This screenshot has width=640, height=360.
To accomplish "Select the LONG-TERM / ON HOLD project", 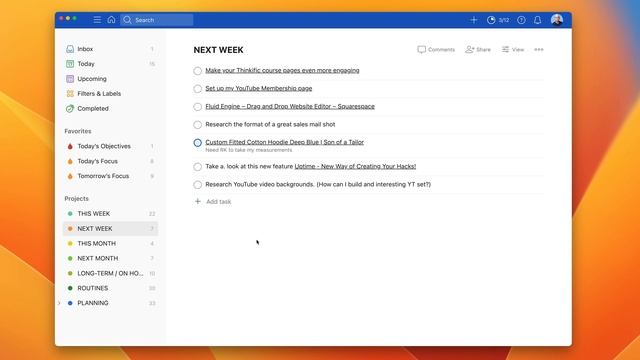I will (x=110, y=273).
